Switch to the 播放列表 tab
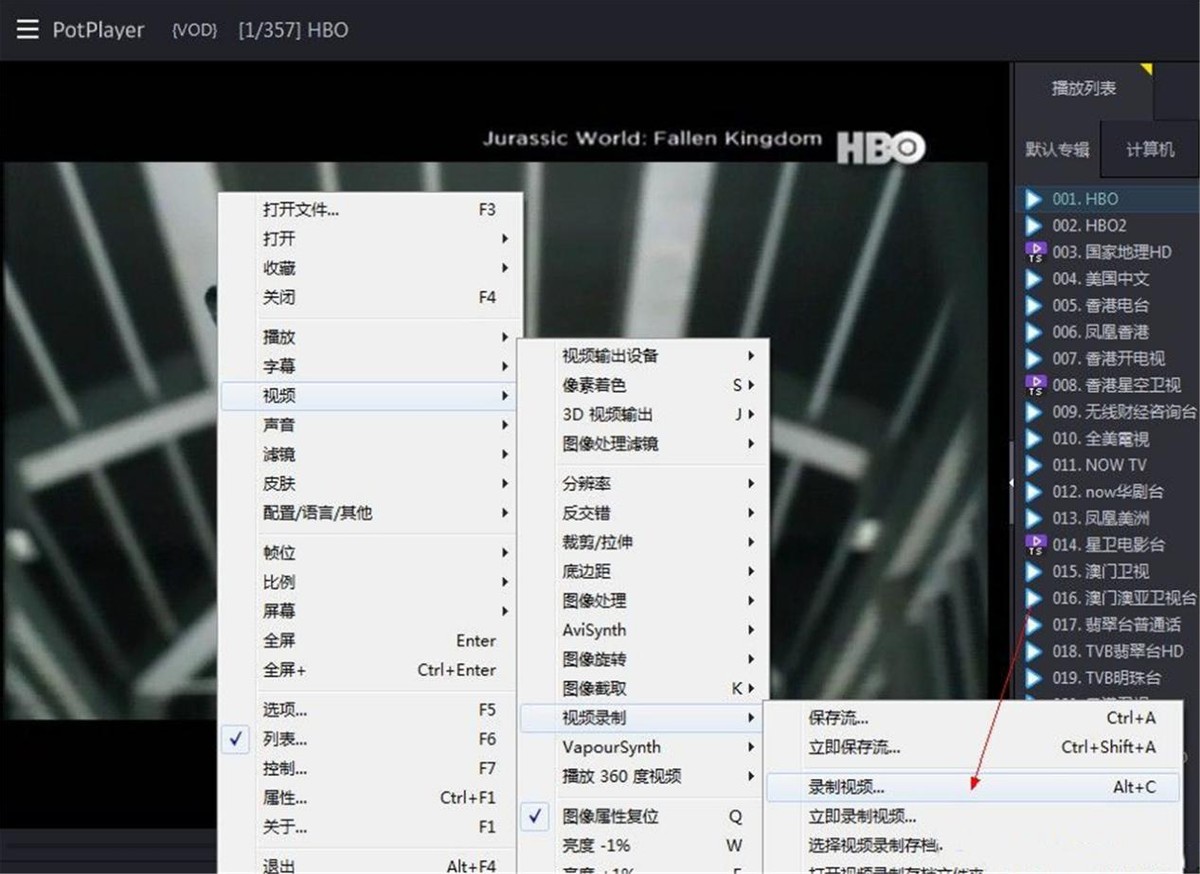The width and height of the screenshot is (1200, 874). (1084, 89)
